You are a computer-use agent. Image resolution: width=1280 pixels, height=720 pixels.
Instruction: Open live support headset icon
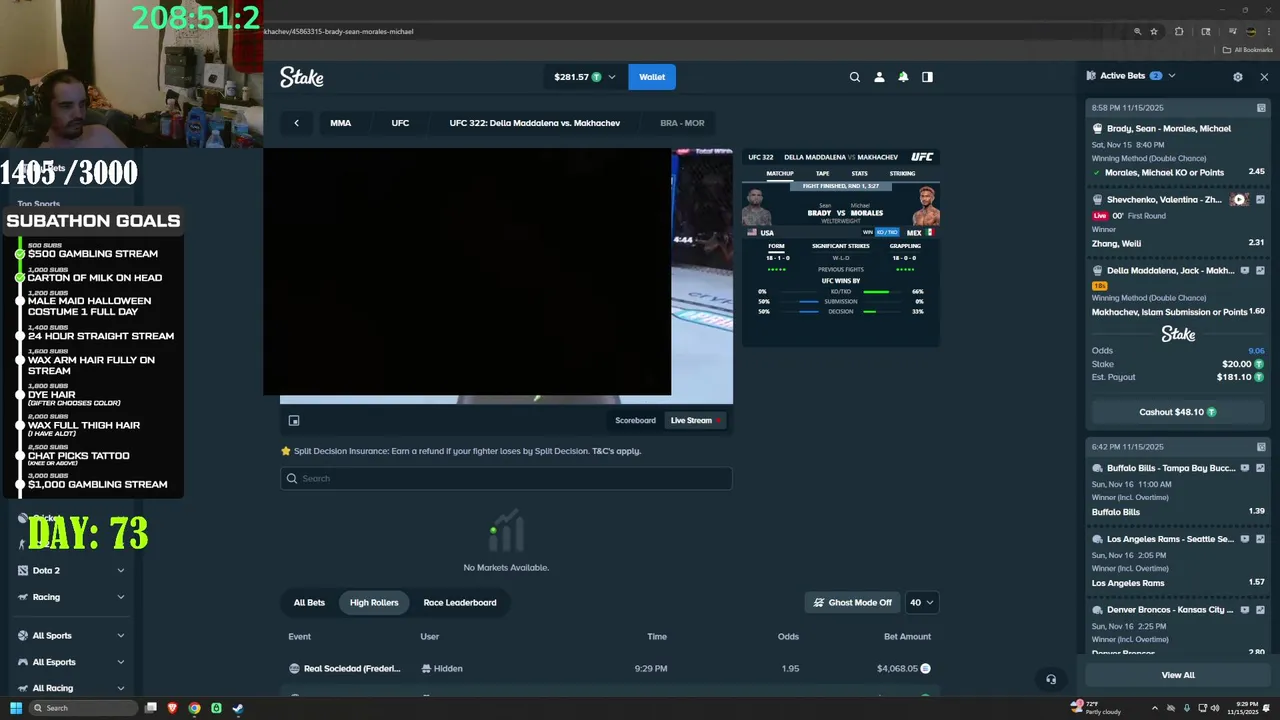point(1051,679)
